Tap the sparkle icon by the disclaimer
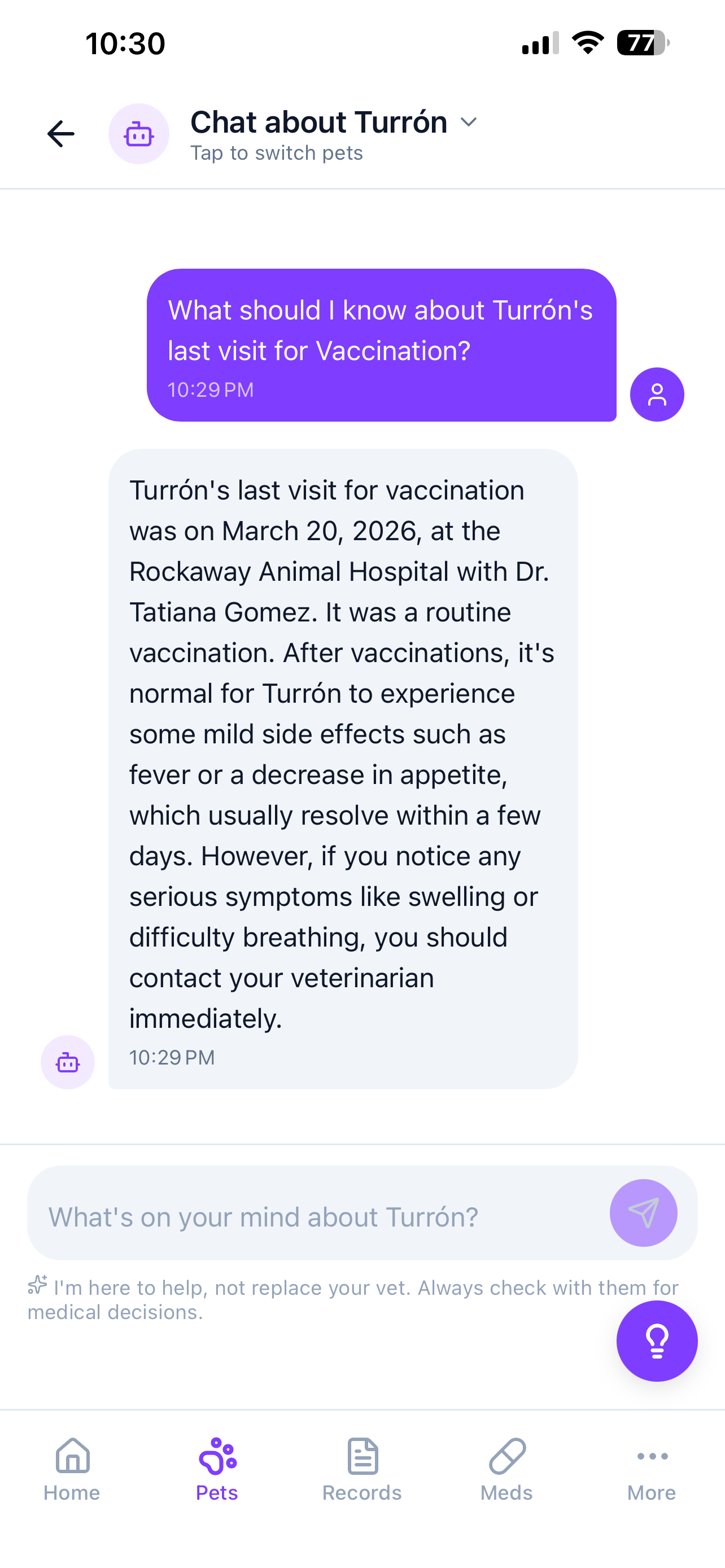 click(38, 1285)
